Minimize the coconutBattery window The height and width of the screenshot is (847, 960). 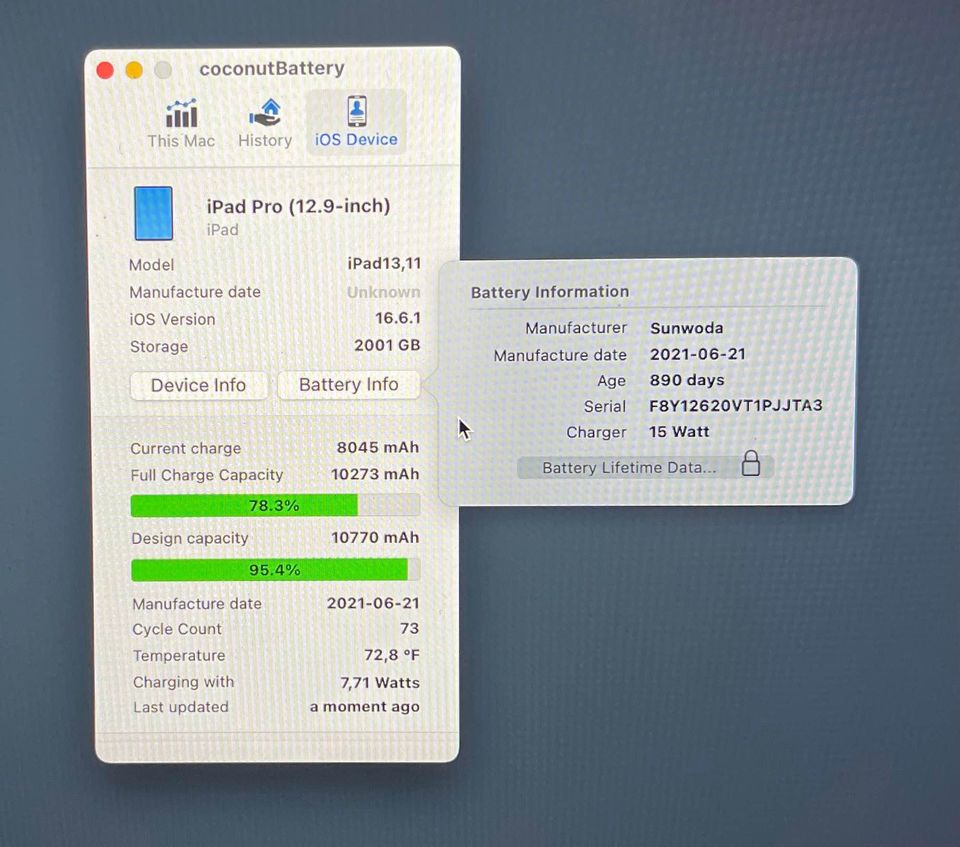point(134,70)
